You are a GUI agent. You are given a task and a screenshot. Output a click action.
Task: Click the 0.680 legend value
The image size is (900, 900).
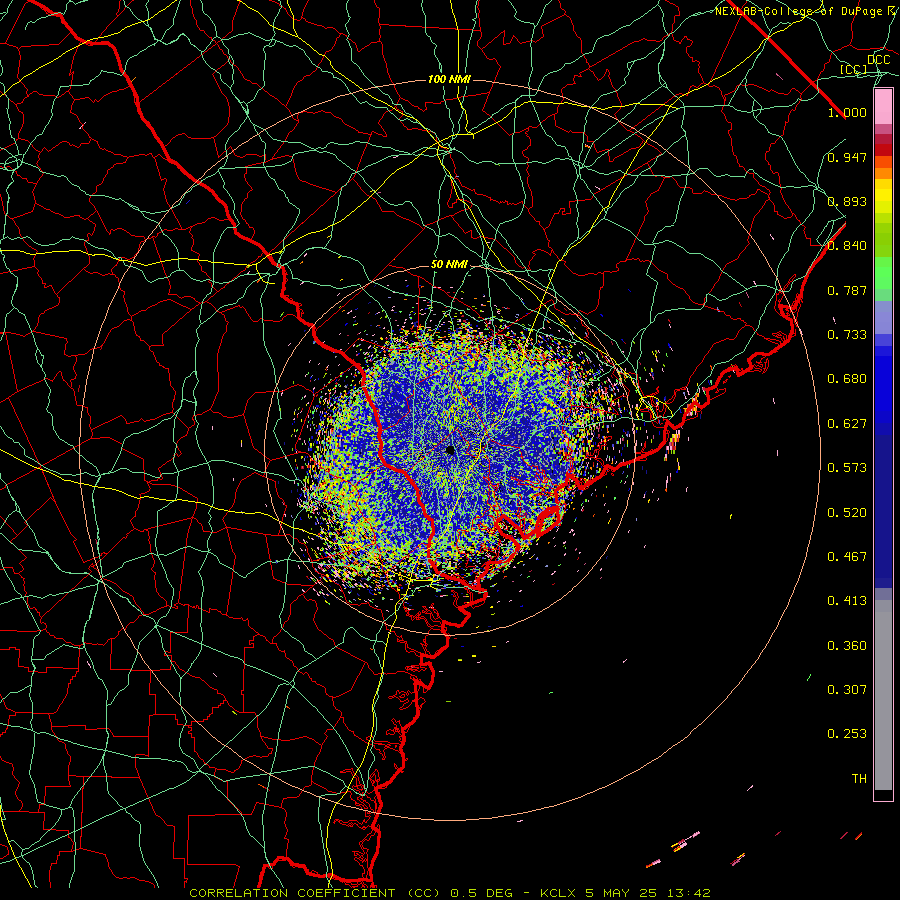pos(847,379)
